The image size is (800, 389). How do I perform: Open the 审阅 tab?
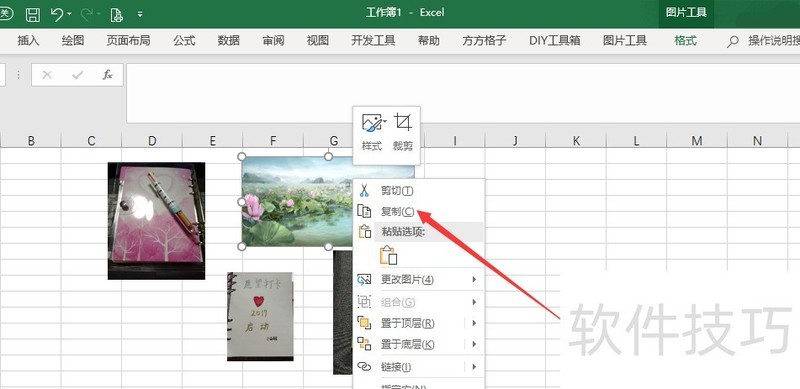273,41
